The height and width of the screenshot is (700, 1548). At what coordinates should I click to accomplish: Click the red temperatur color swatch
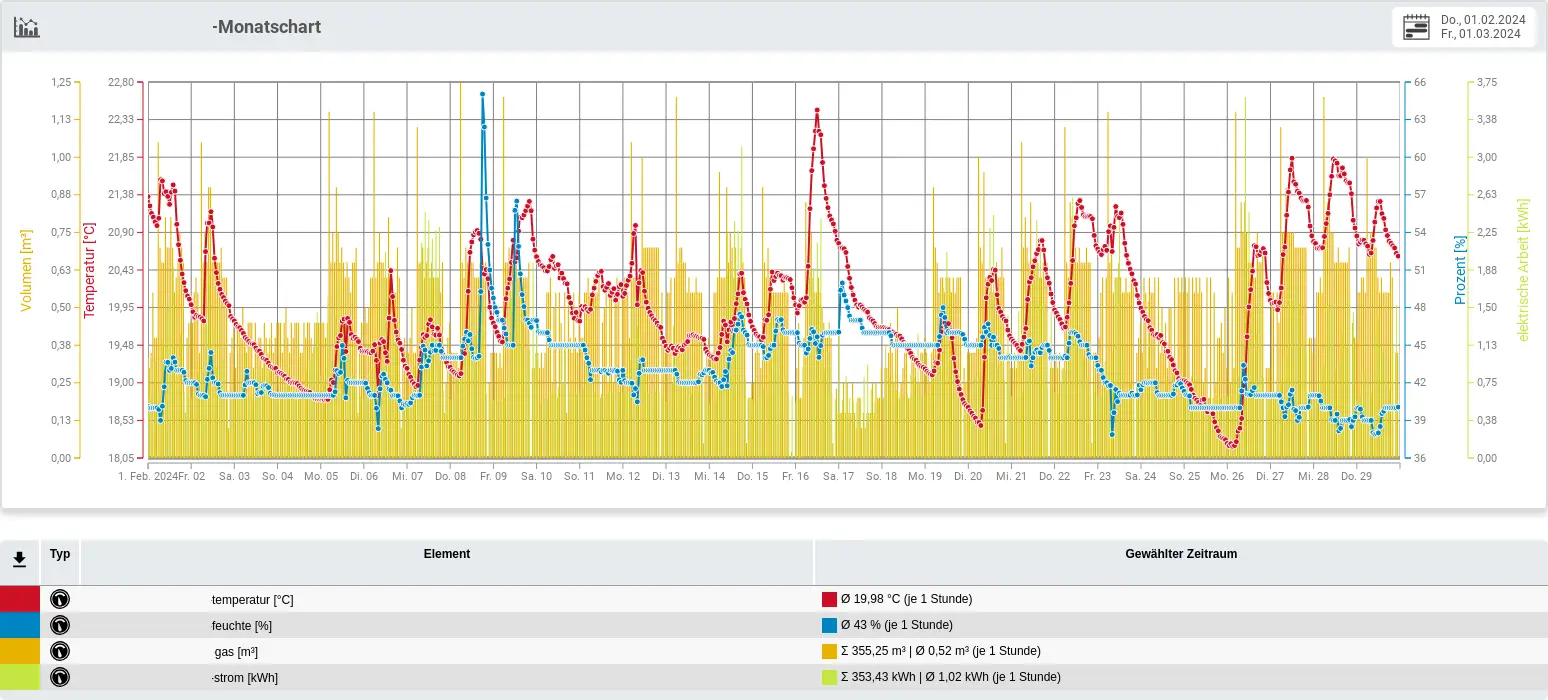tap(20, 599)
